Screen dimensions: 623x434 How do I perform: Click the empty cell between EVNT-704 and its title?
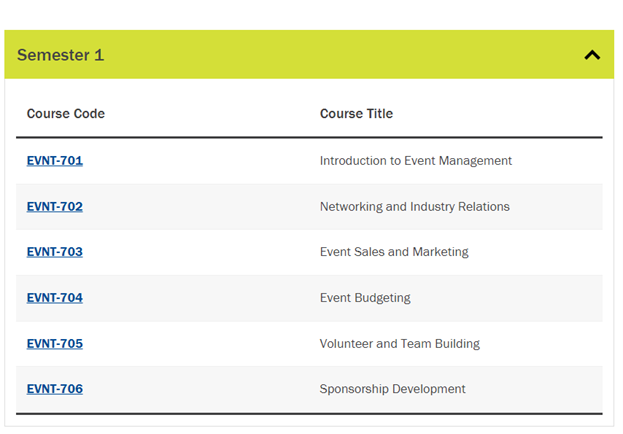coord(200,298)
